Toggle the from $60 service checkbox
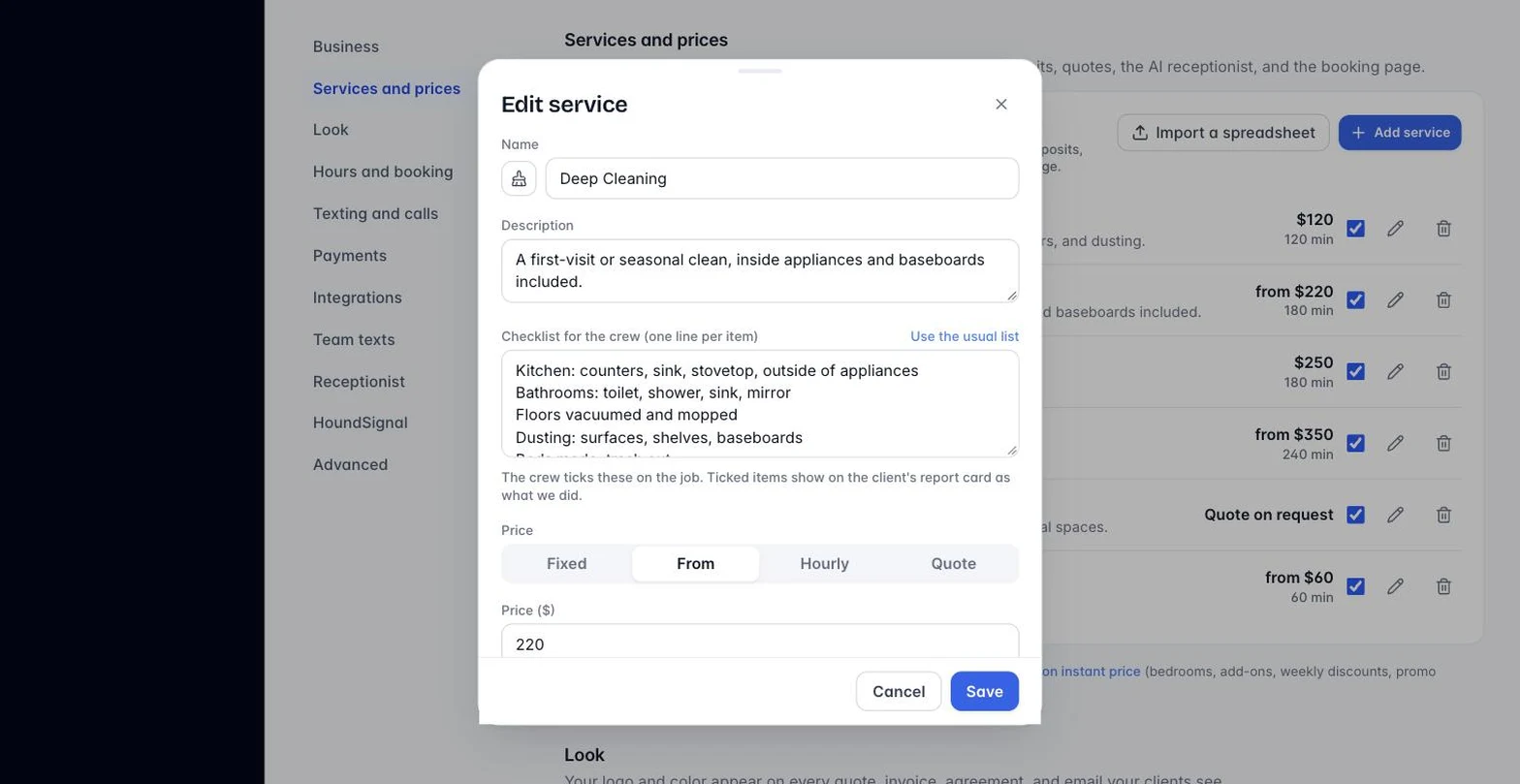 1355,586
